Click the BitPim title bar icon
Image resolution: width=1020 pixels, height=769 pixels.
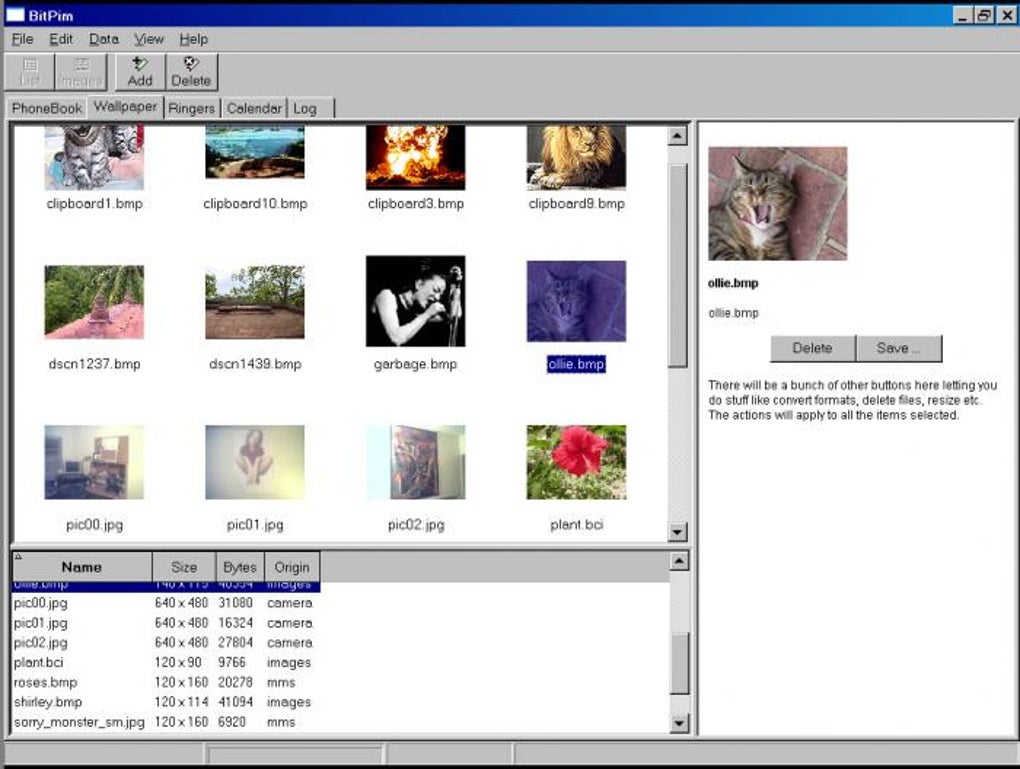[15, 14]
